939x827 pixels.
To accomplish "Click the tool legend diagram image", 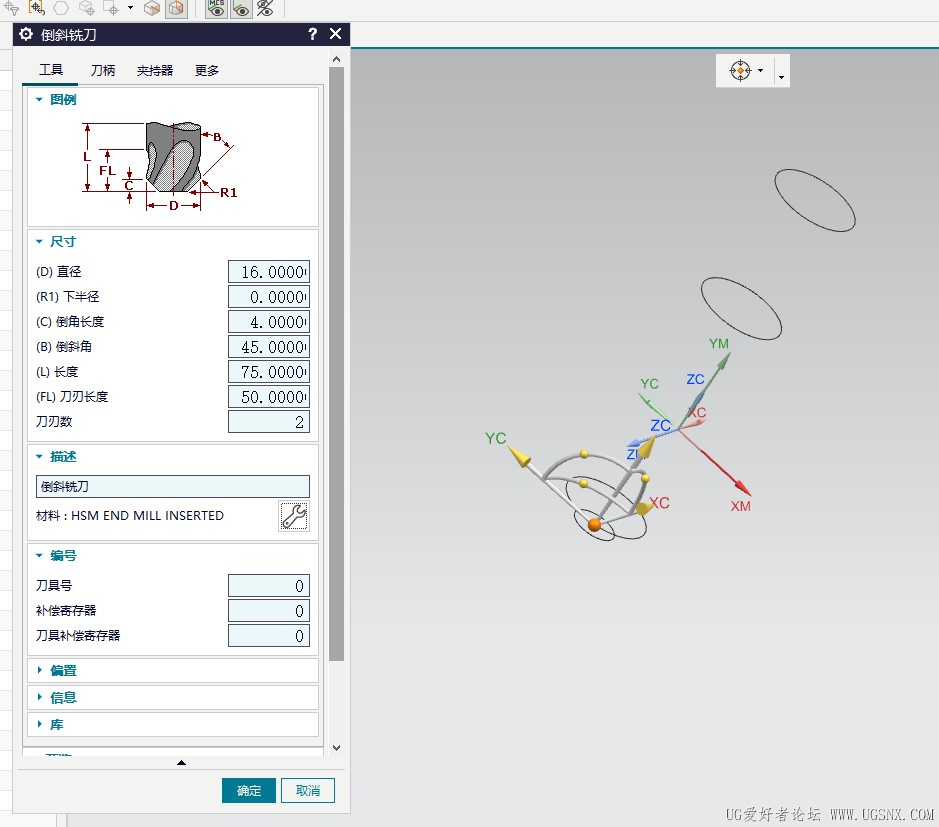I will (159, 165).
